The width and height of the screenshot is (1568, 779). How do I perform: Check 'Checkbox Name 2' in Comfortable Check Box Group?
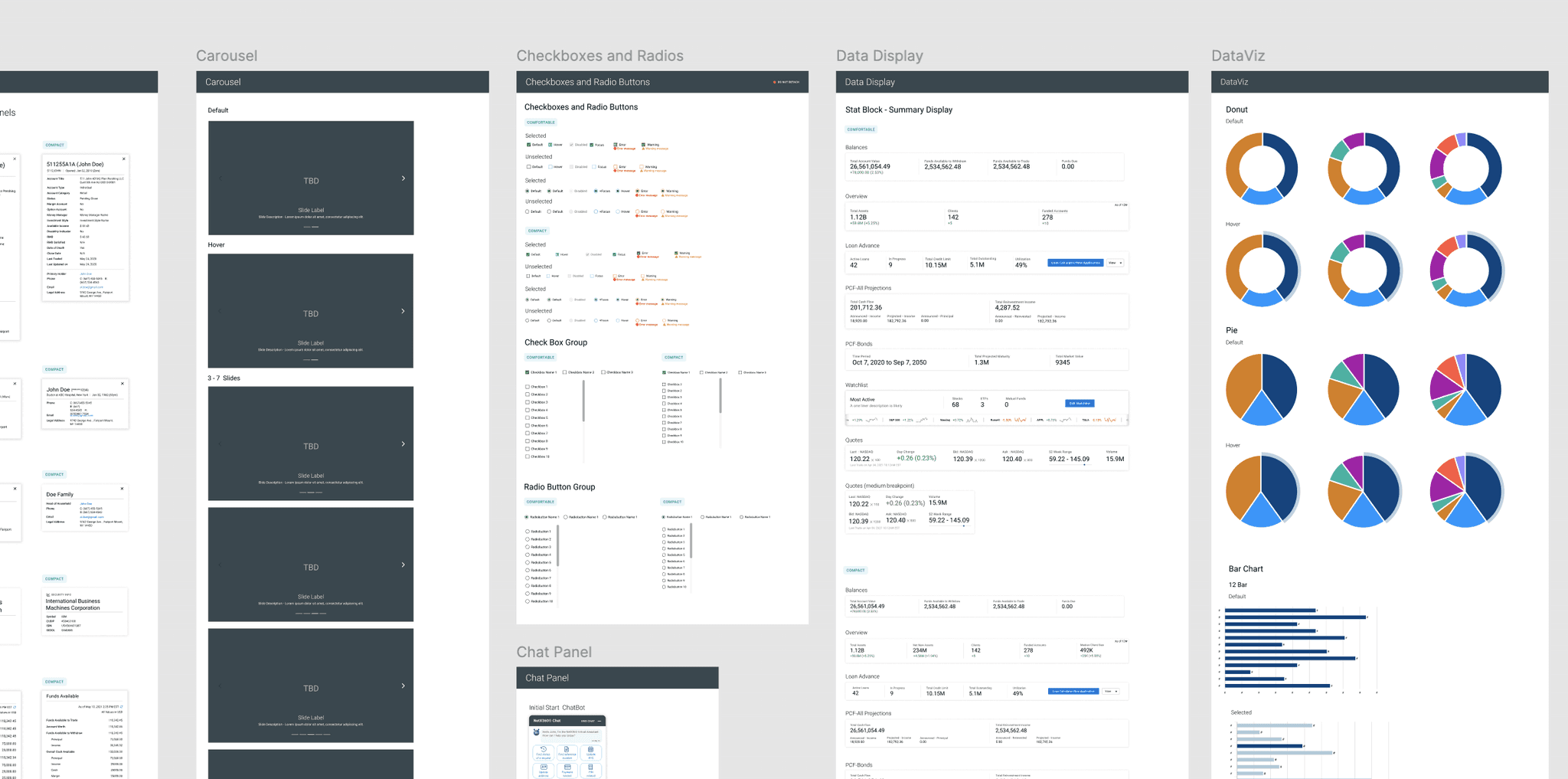[564, 372]
